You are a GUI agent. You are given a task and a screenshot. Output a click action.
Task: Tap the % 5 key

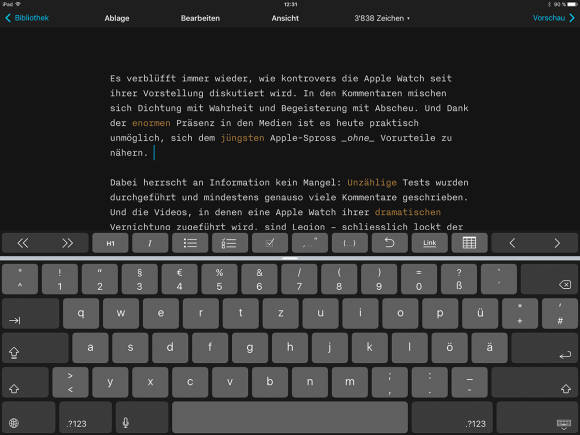pyautogui.click(x=219, y=279)
